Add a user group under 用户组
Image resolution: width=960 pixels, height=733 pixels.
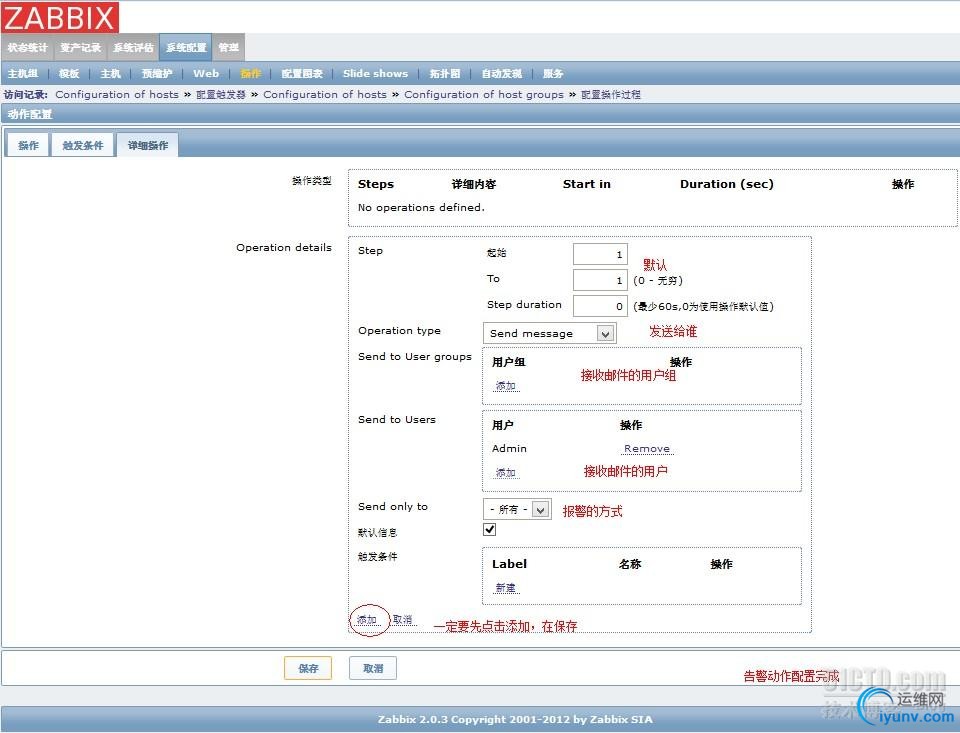506,386
